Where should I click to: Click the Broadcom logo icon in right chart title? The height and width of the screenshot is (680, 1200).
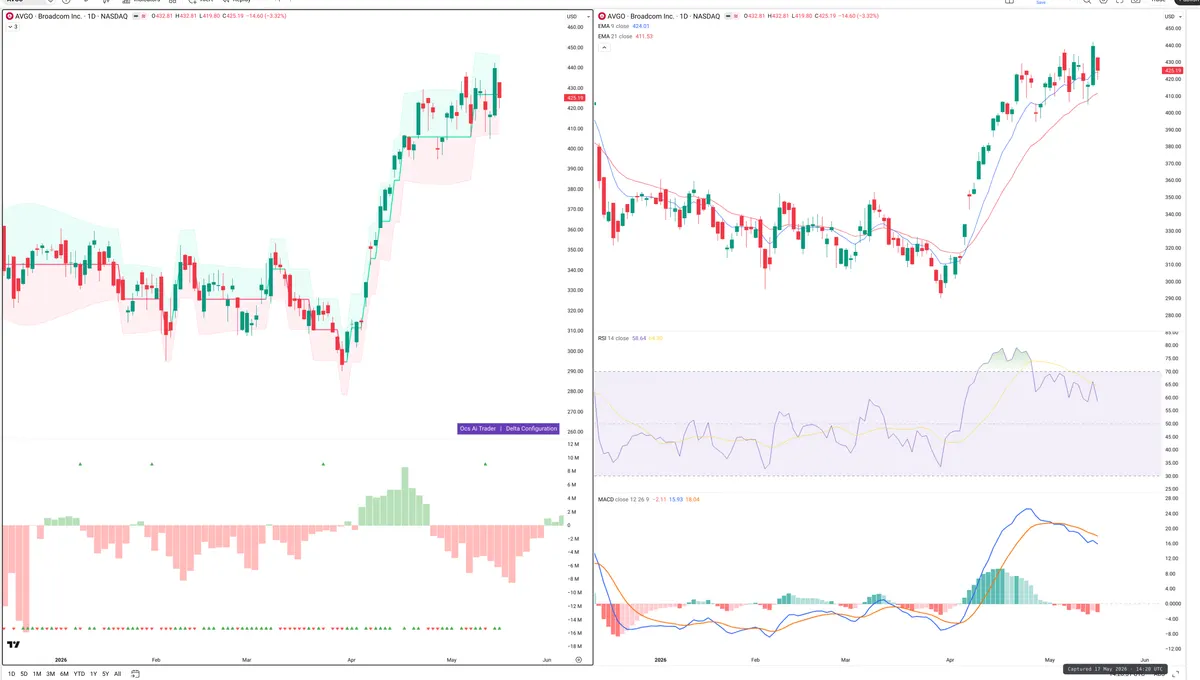[602, 16]
